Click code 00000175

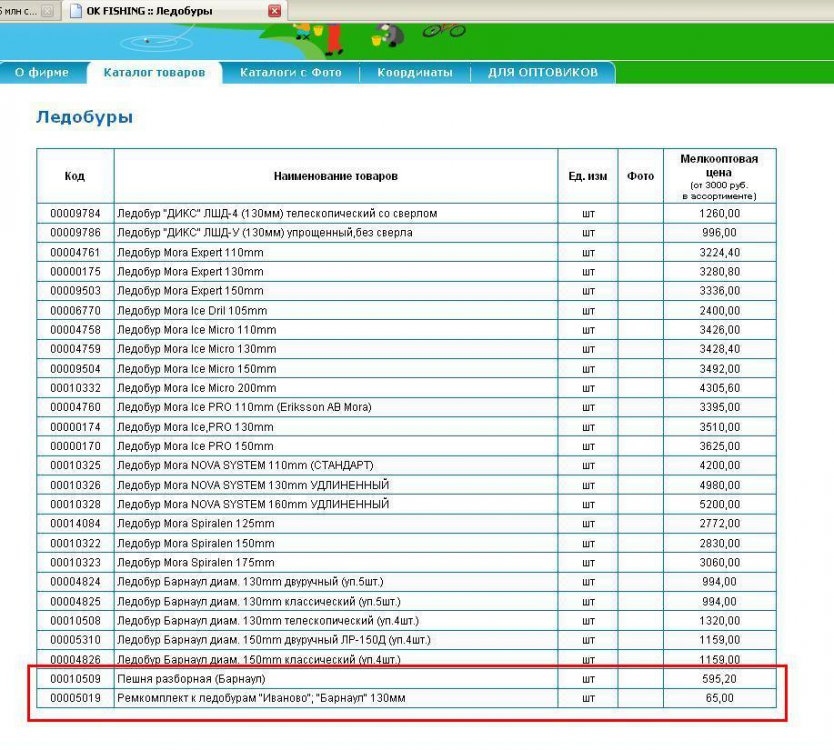pos(75,271)
